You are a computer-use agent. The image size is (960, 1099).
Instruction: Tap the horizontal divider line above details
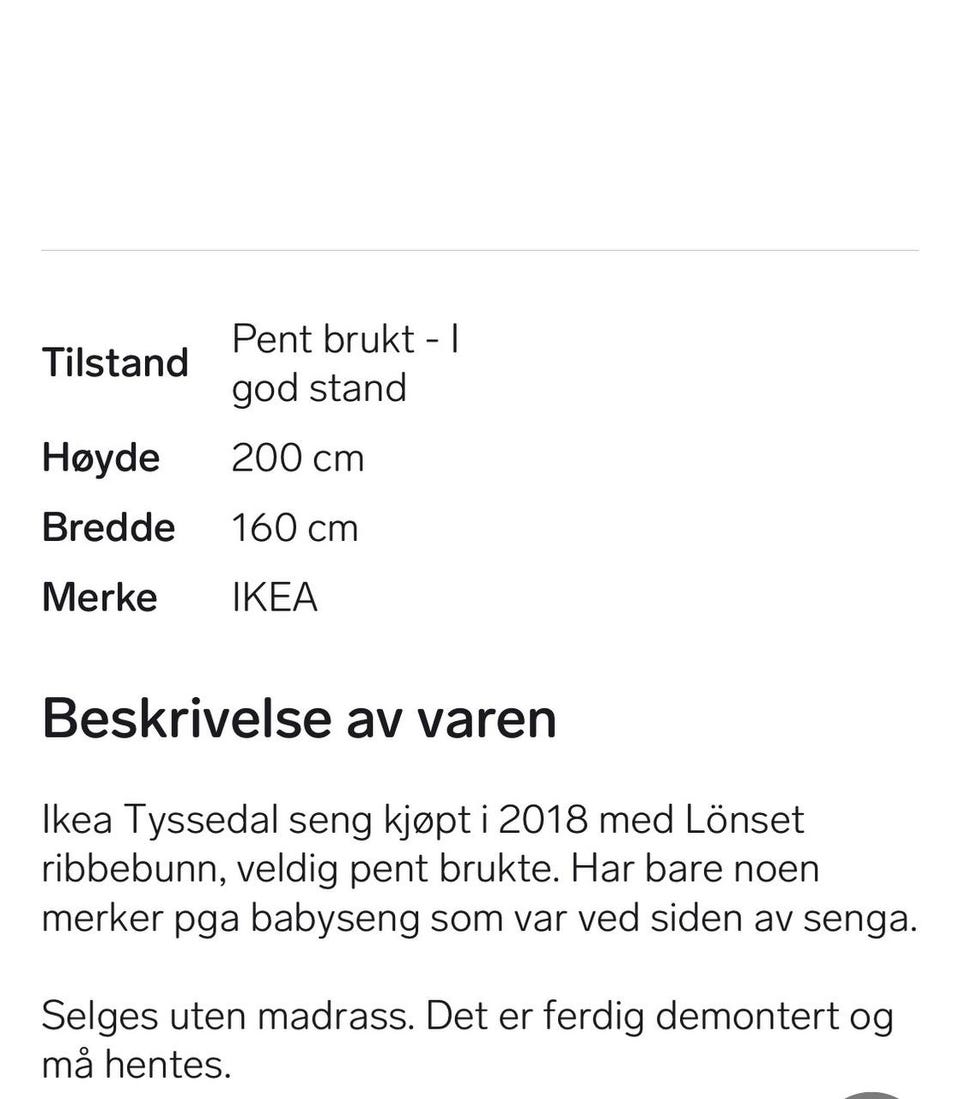(480, 250)
